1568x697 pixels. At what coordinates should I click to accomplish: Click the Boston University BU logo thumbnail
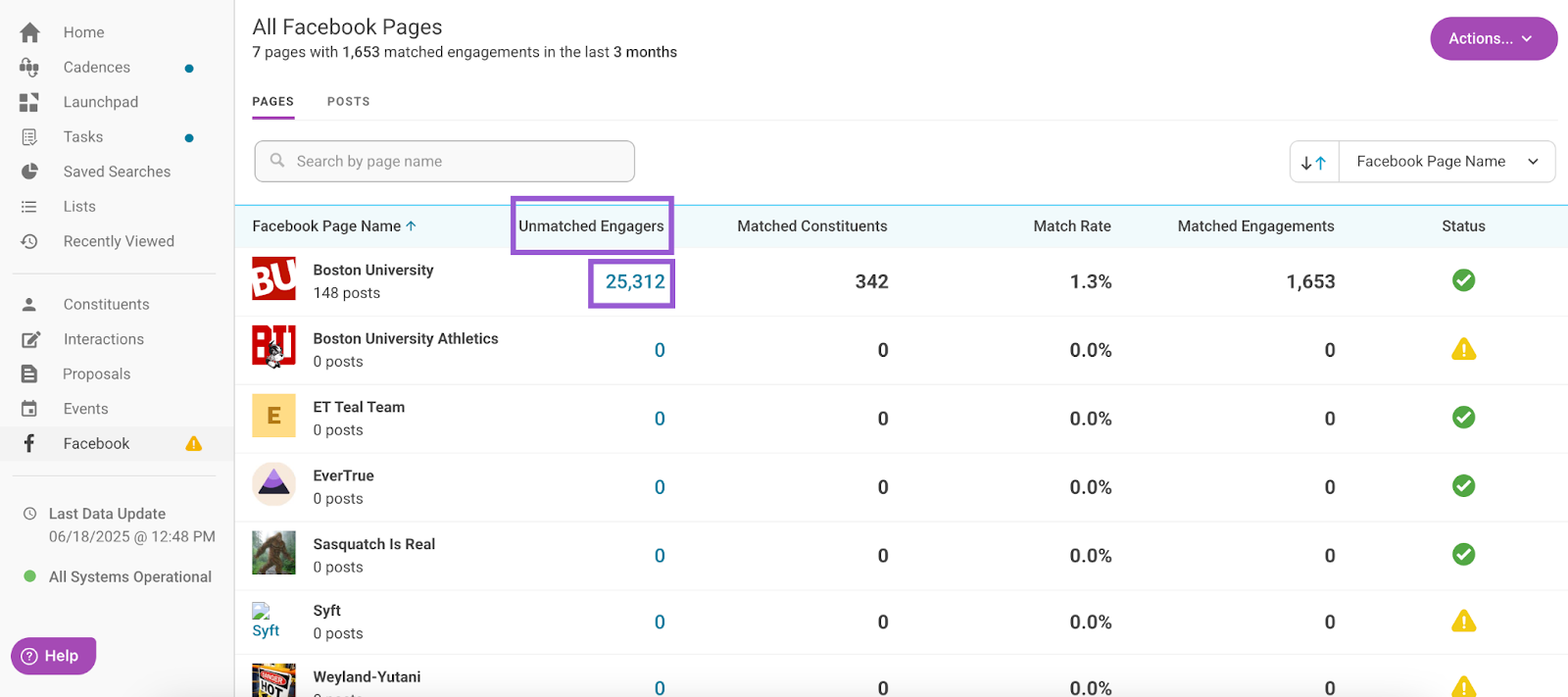point(273,278)
